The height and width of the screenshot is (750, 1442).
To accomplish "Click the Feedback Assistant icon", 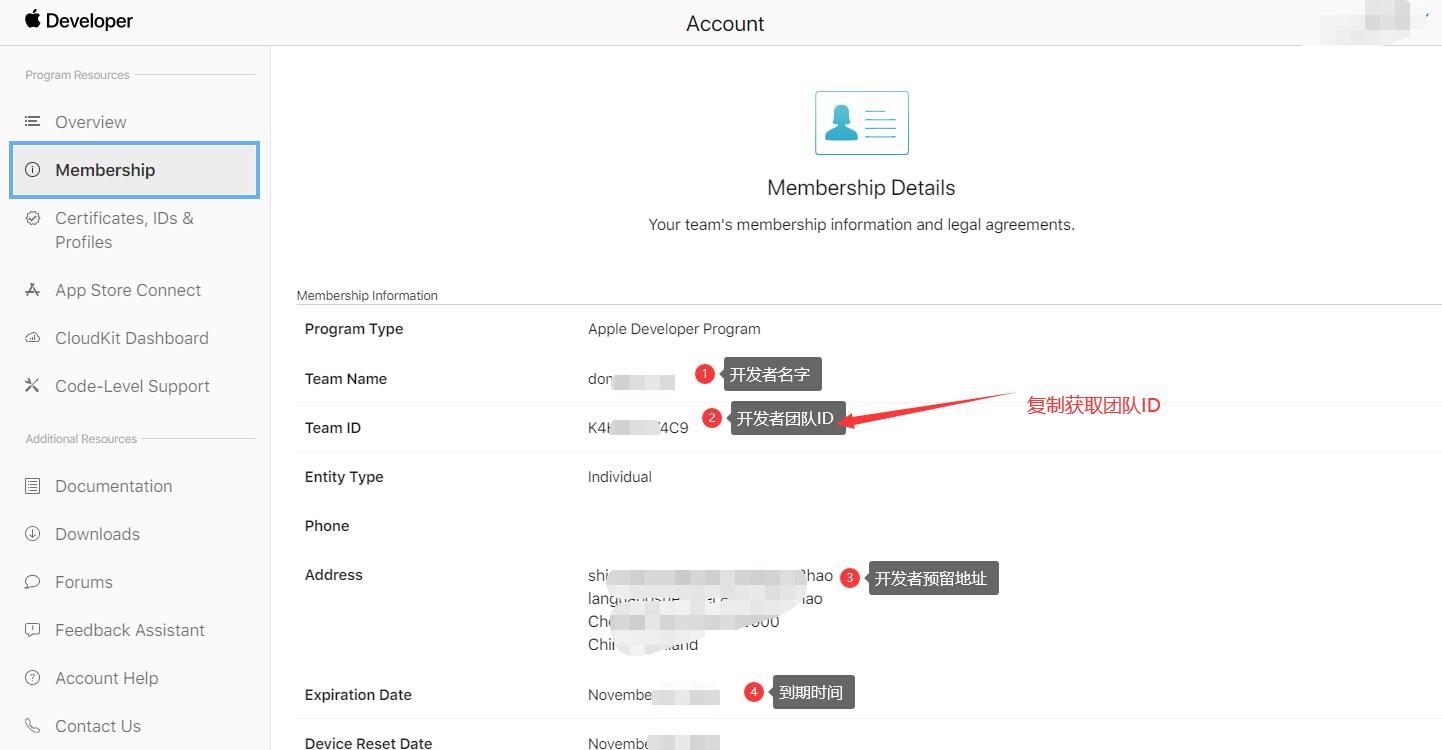I will 33,630.
